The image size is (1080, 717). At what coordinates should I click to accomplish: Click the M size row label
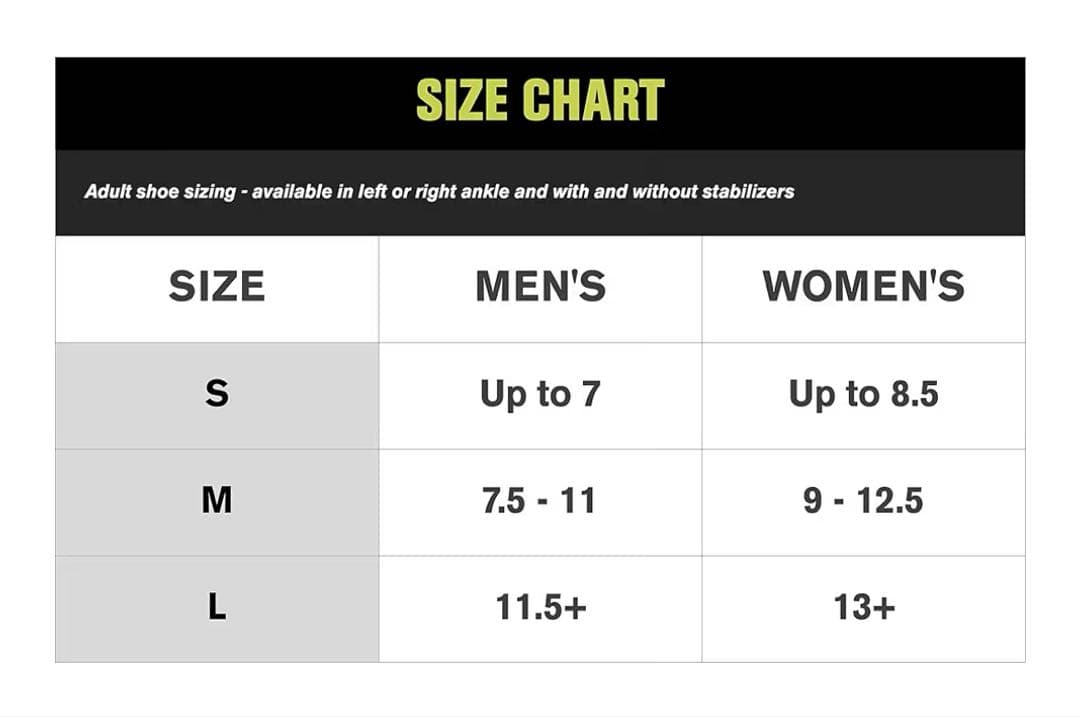217,500
